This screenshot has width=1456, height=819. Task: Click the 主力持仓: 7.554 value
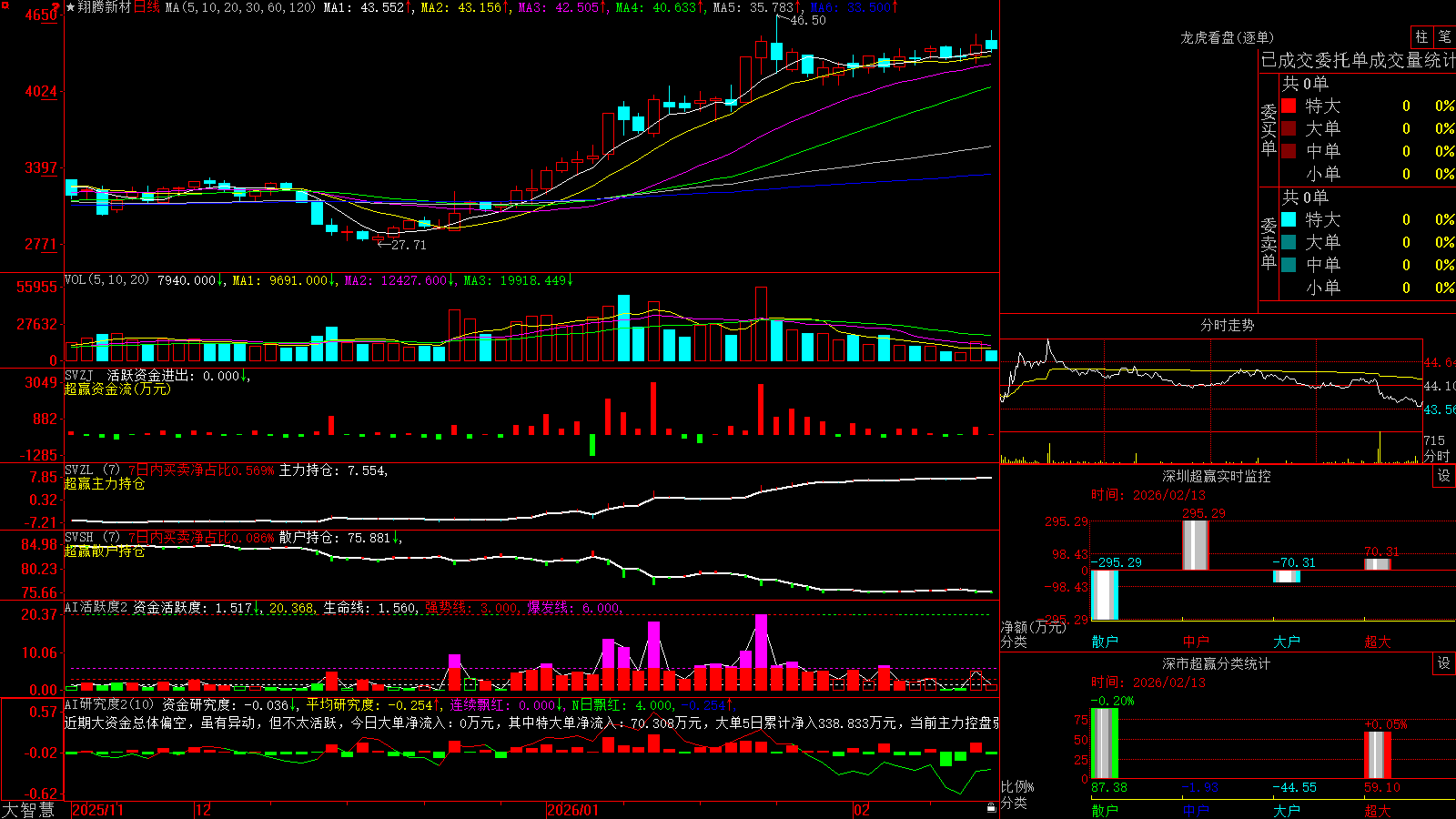tap(333, 470)
